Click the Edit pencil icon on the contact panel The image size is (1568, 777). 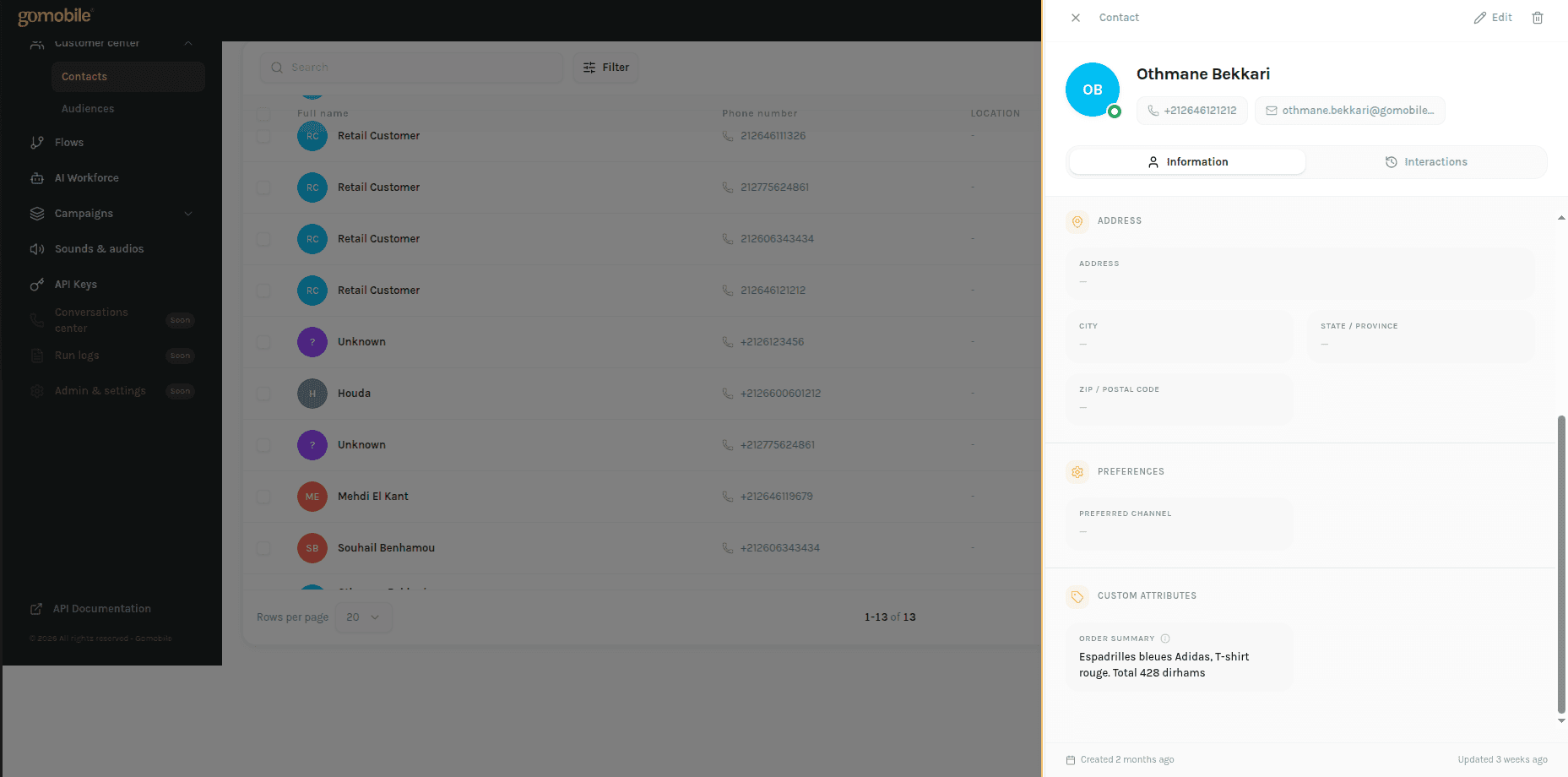tap(1479, 17)
